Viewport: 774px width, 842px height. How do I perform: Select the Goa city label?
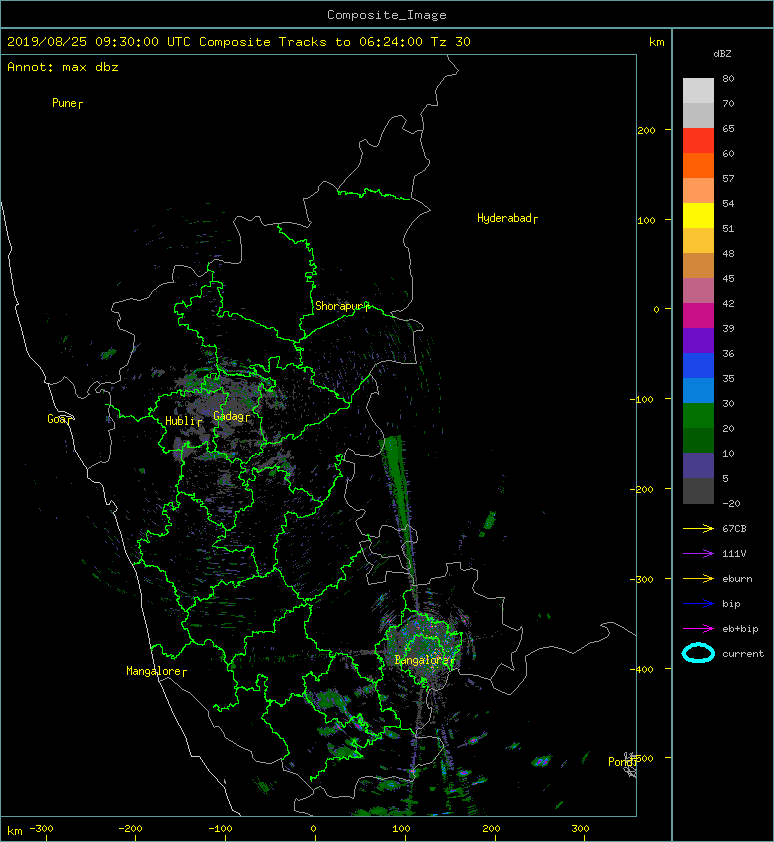coord(59,419)
